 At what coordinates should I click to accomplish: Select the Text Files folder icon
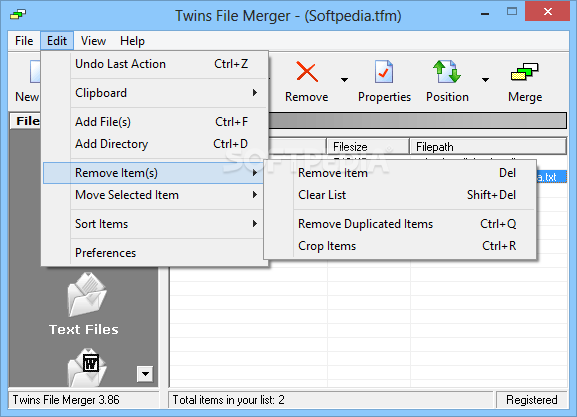[87, 294]
